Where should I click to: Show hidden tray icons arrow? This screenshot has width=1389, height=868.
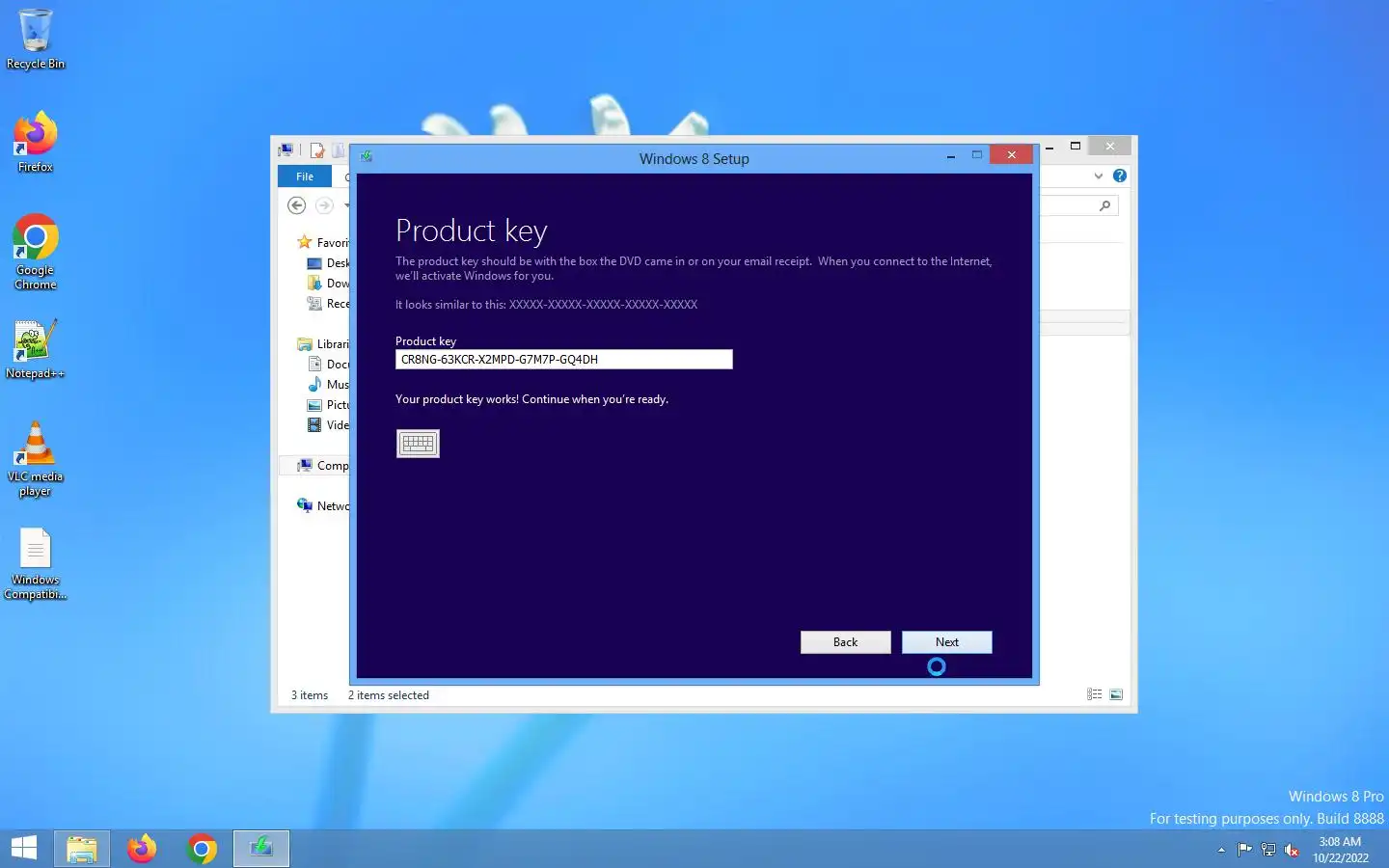tap(1221, 850)
